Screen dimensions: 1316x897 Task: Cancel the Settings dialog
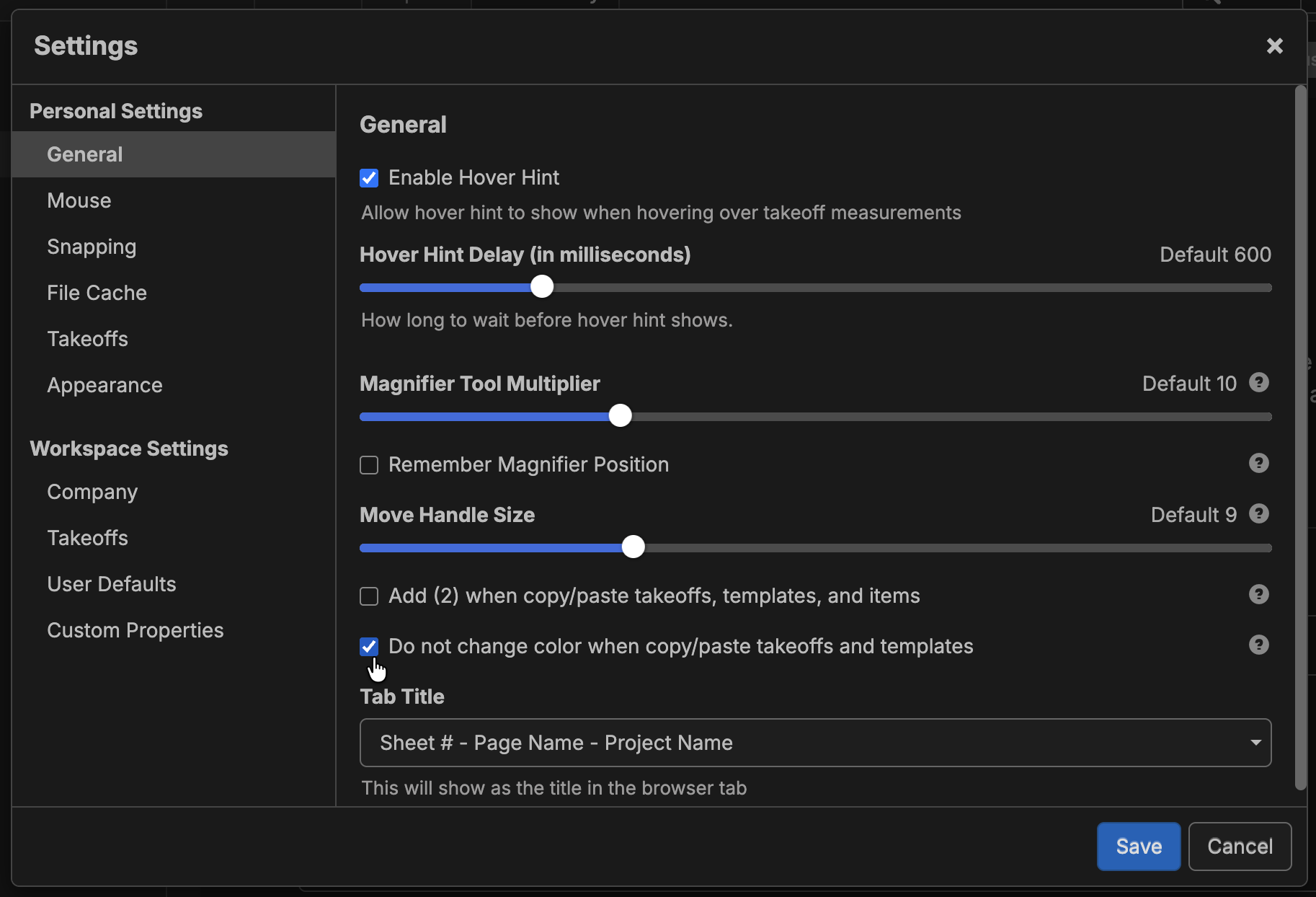click(1240, 847)
